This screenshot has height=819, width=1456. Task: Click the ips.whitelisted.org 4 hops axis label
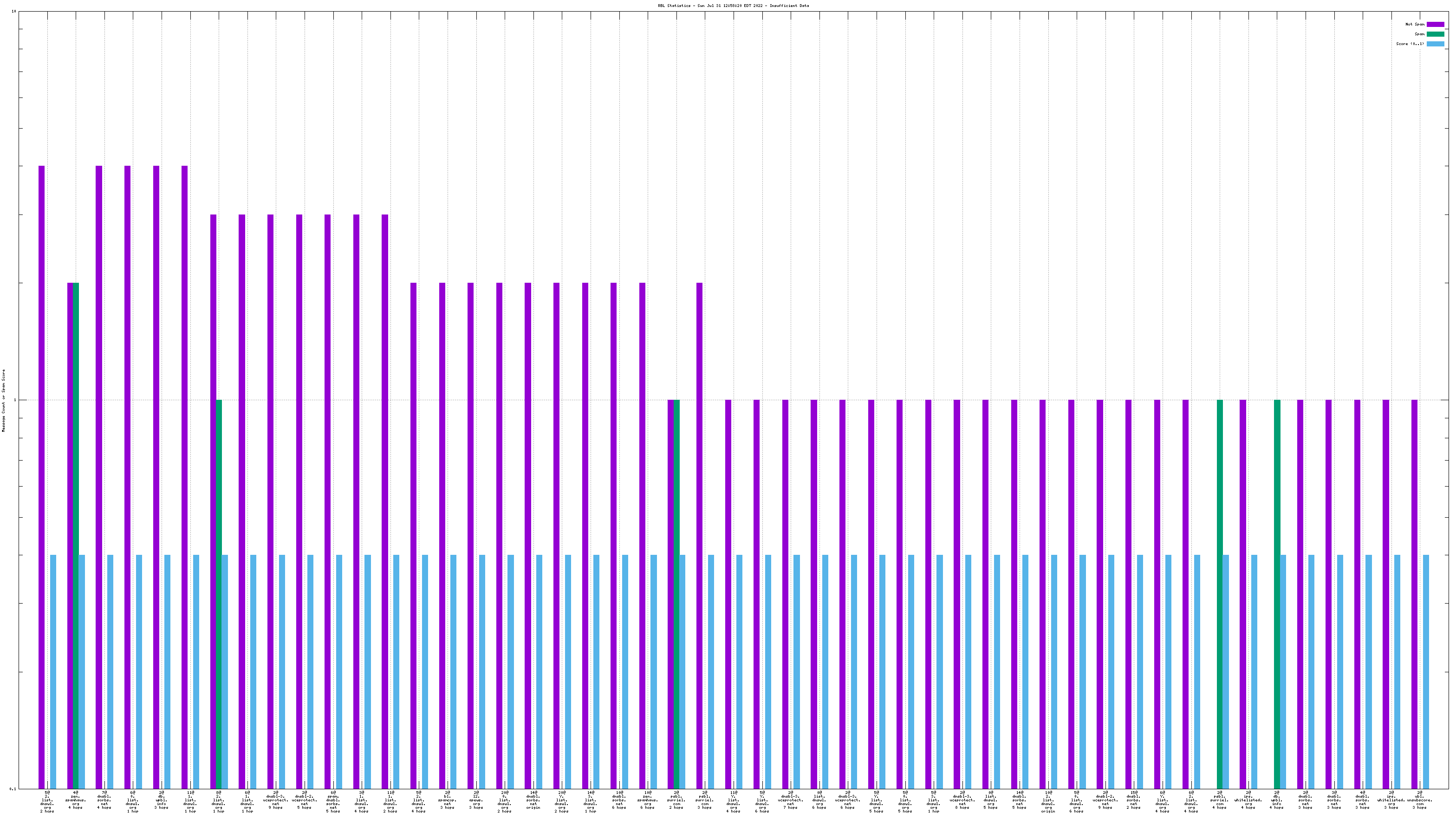point(1248,800)
